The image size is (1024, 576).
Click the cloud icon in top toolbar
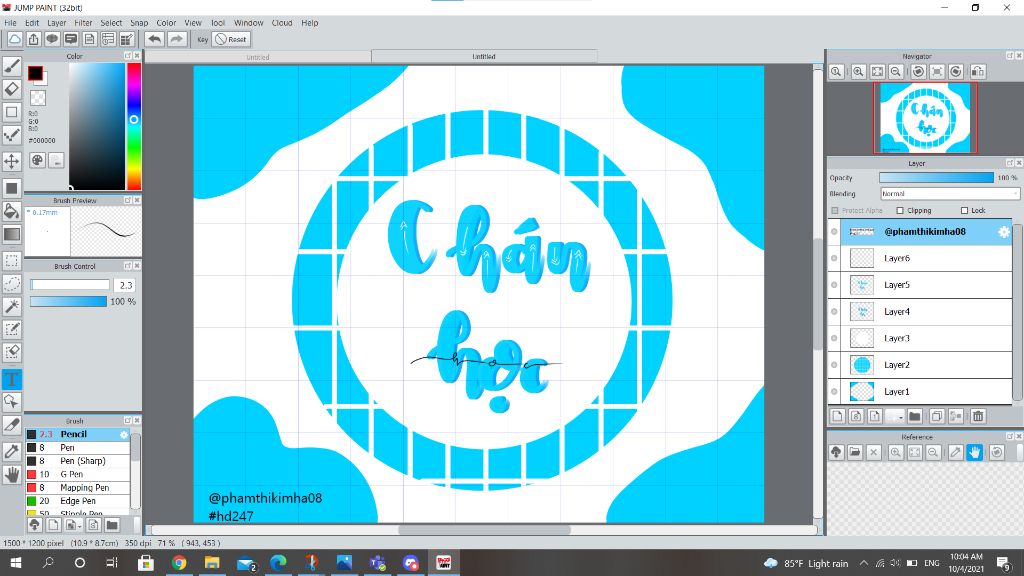click(14, 39)
